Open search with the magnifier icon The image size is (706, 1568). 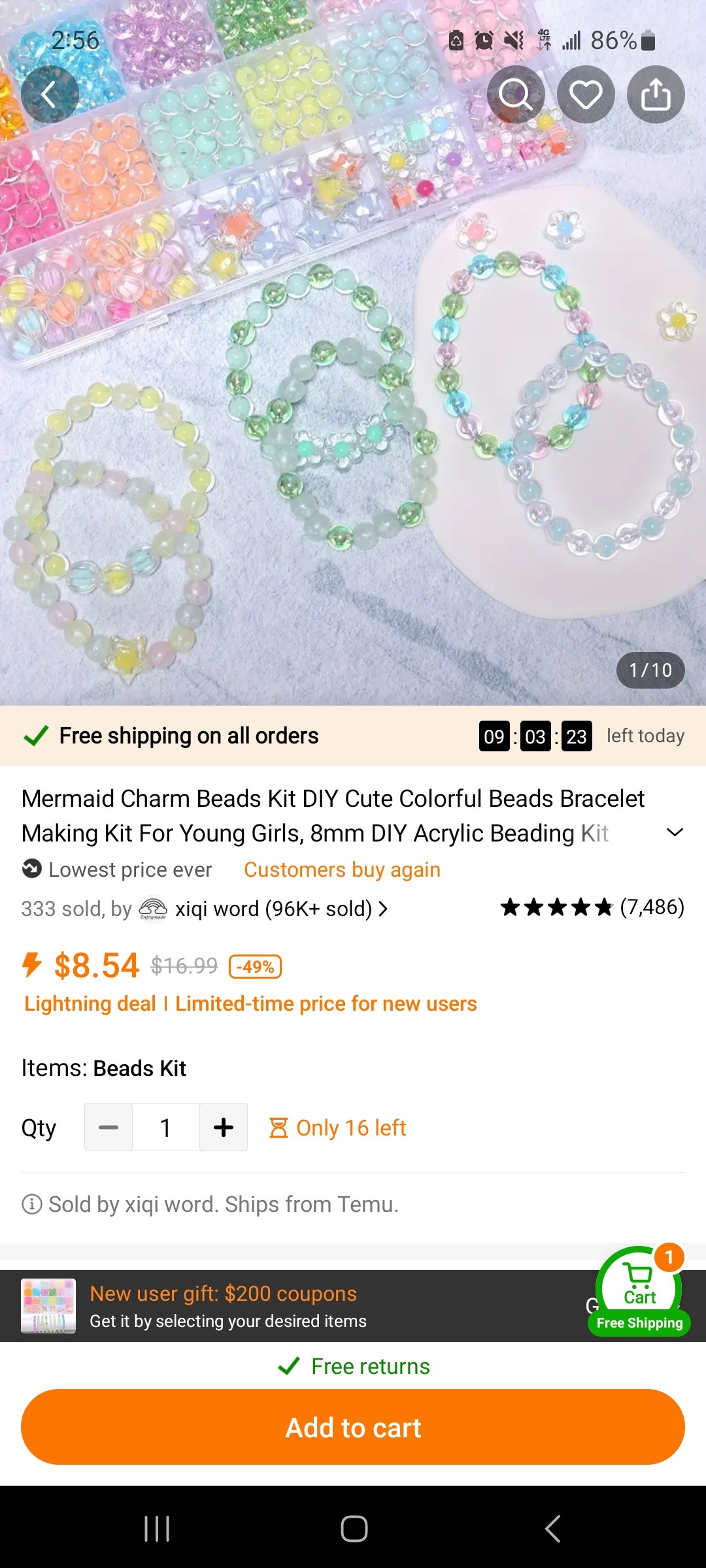coord(516,95)
